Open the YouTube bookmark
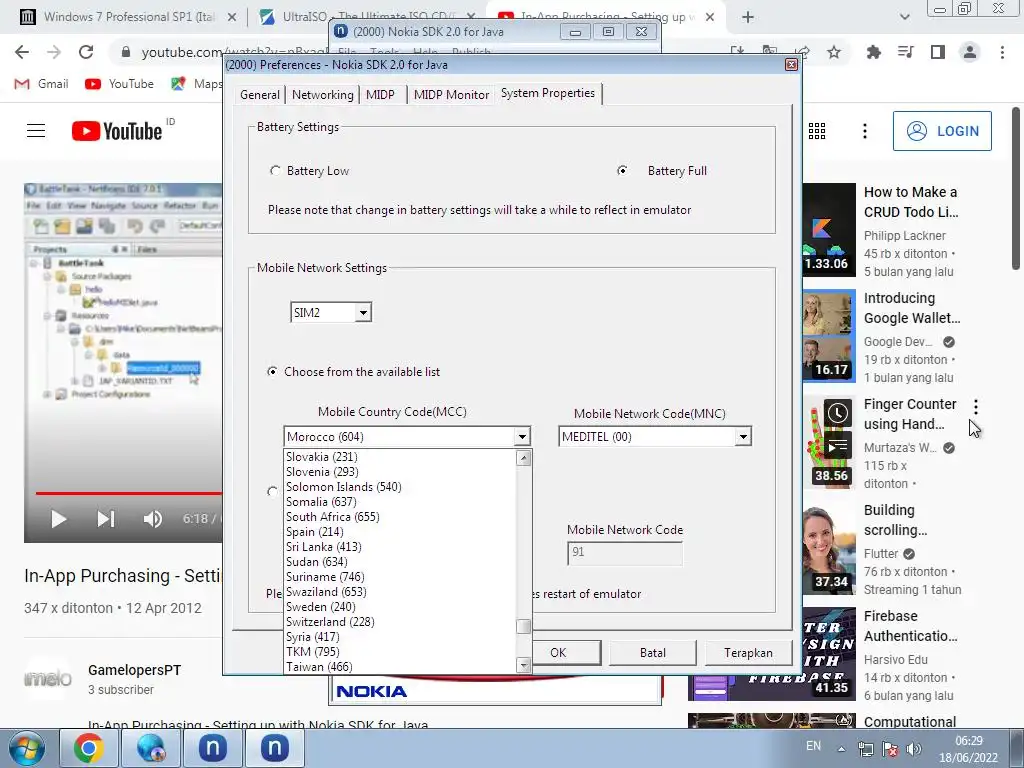1024x768 pixels. click(x=120, y=84)
